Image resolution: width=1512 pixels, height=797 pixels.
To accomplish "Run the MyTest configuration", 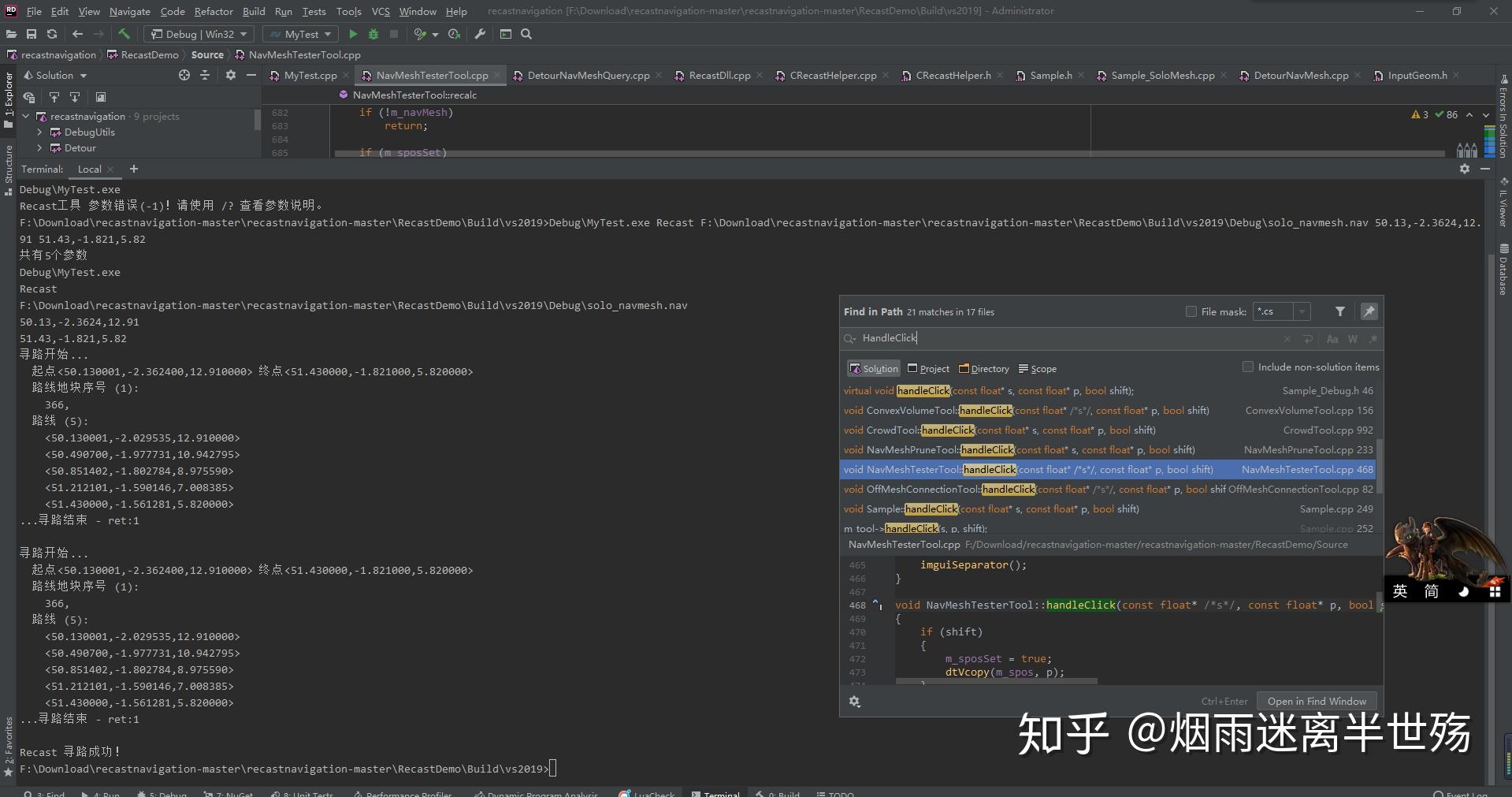I will tap(353, 34).
